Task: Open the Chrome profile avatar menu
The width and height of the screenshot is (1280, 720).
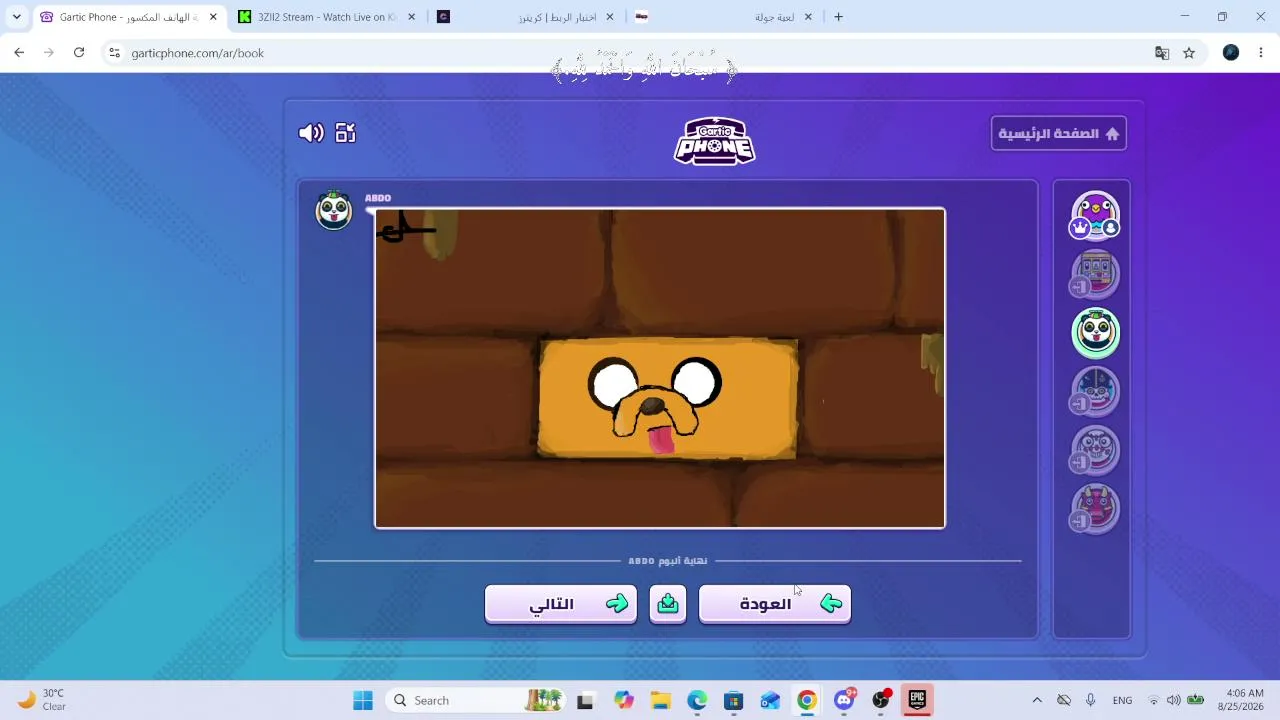Action: tap(1231, 53)
